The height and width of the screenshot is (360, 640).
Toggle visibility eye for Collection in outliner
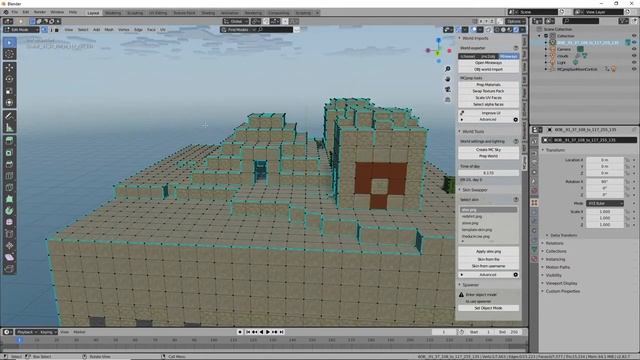[x=634, y=36]
